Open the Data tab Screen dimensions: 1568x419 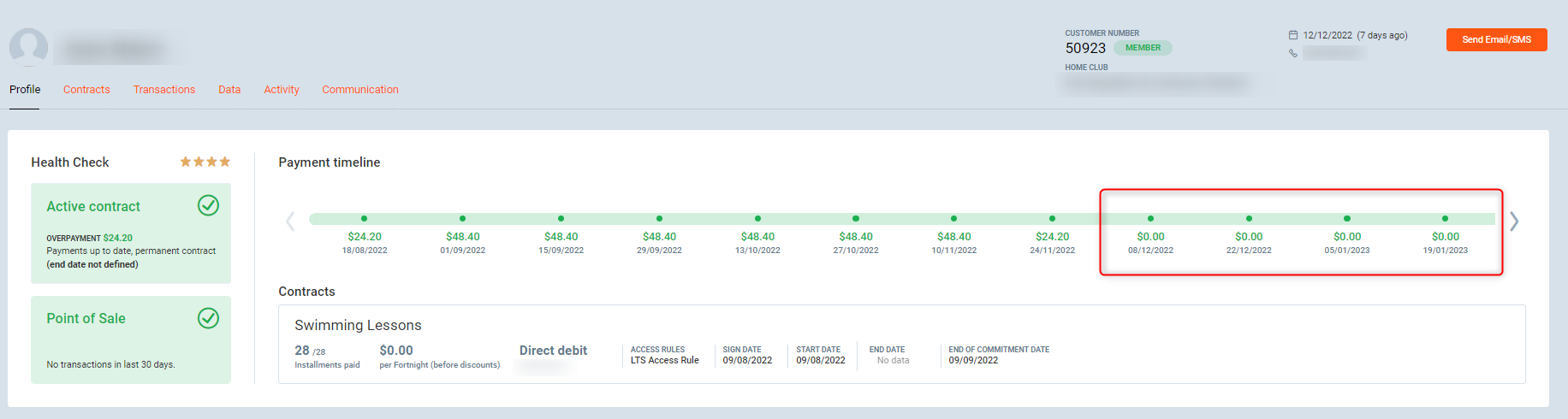click(229, 90)
